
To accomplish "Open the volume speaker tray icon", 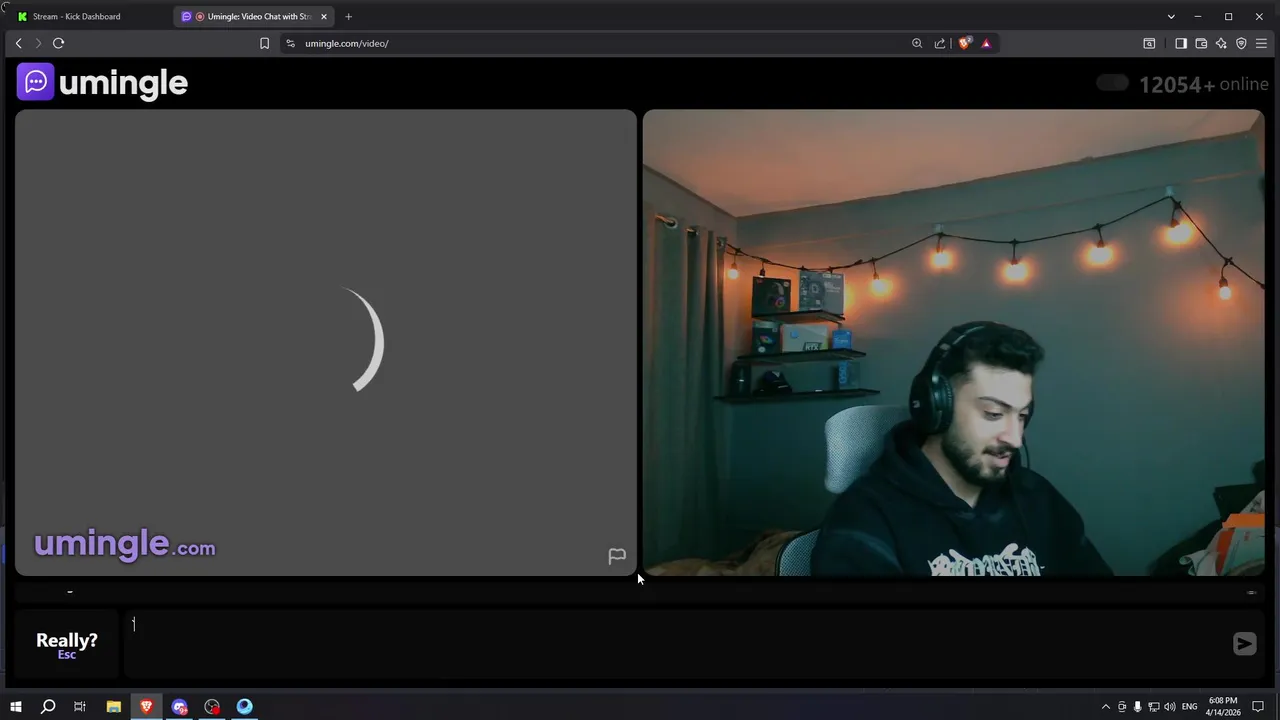I will point(1169,707).
